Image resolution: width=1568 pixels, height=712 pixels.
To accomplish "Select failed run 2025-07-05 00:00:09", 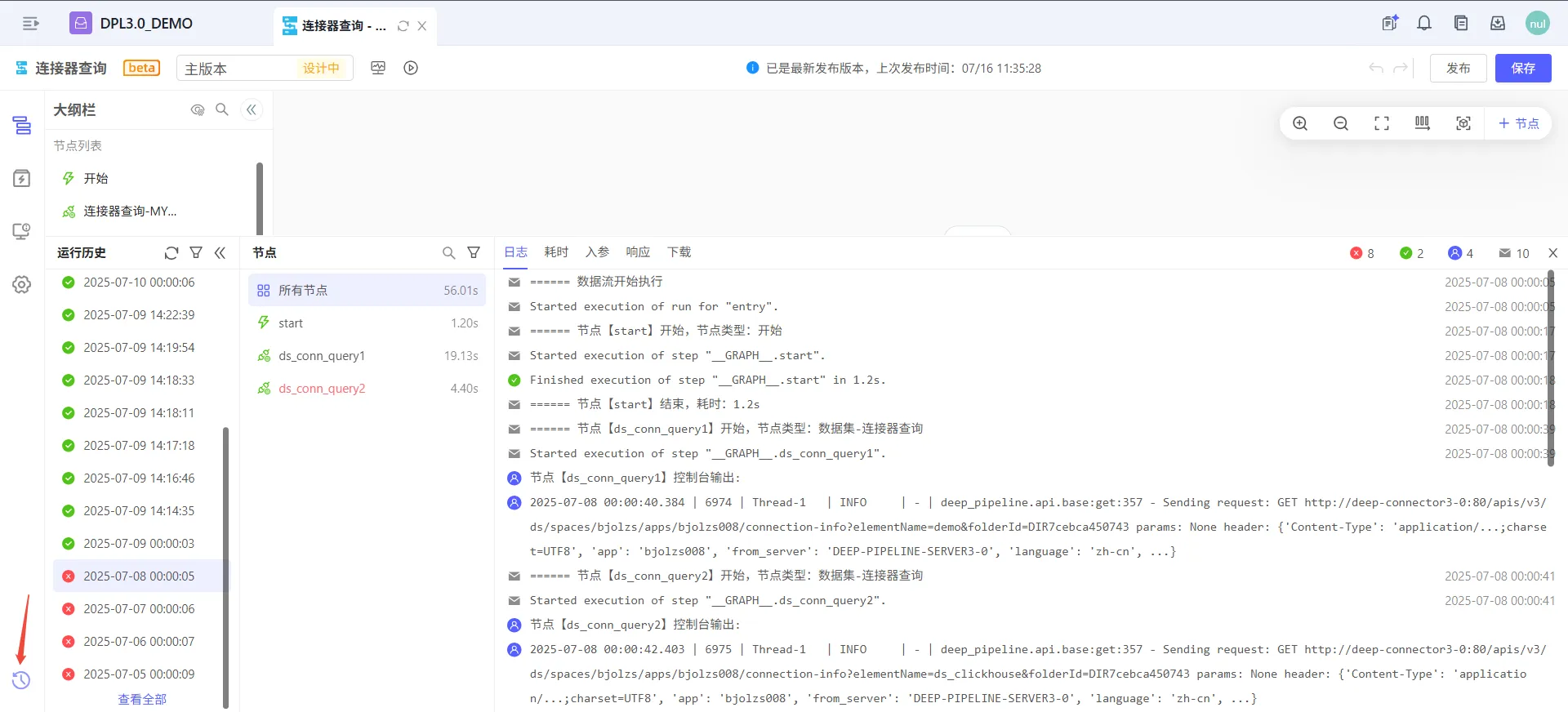I will click(139, 674).
